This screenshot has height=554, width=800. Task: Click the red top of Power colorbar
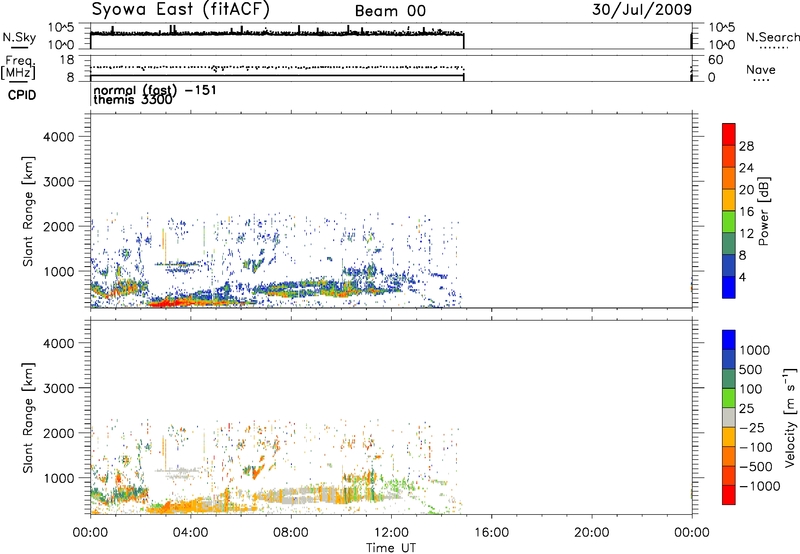tap(729, 134)
